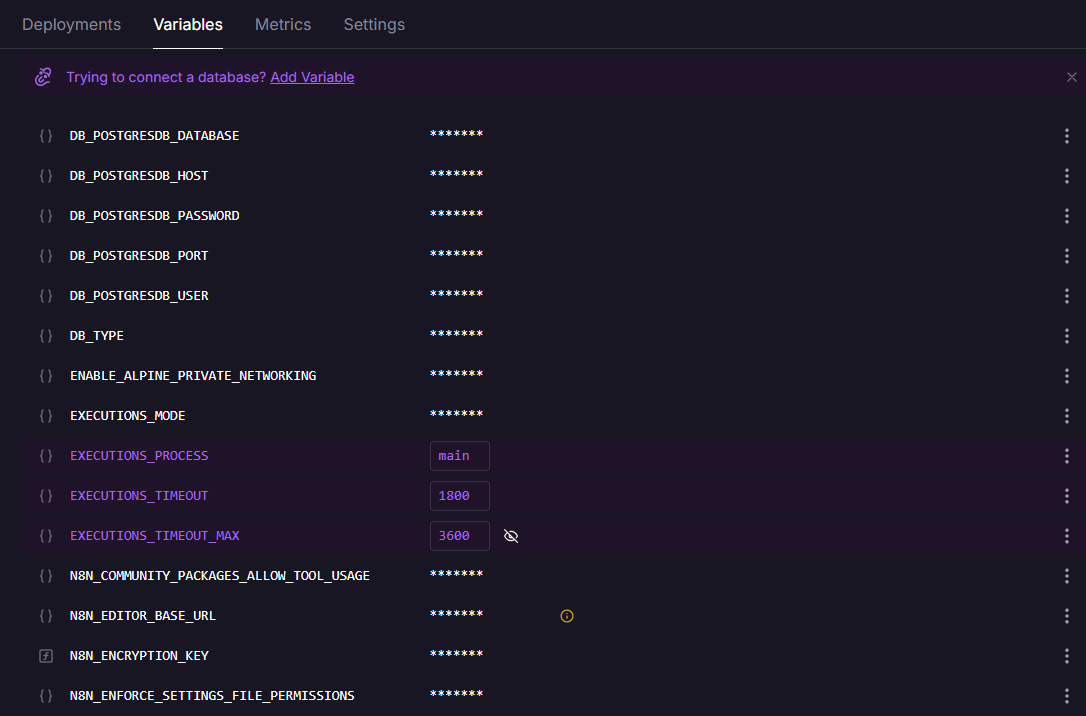Viewport: 1086px width, 716px height.
Task: Reveal the masked DB_POSTGRESDB_PASSWORD value
Action: (456, 215)
